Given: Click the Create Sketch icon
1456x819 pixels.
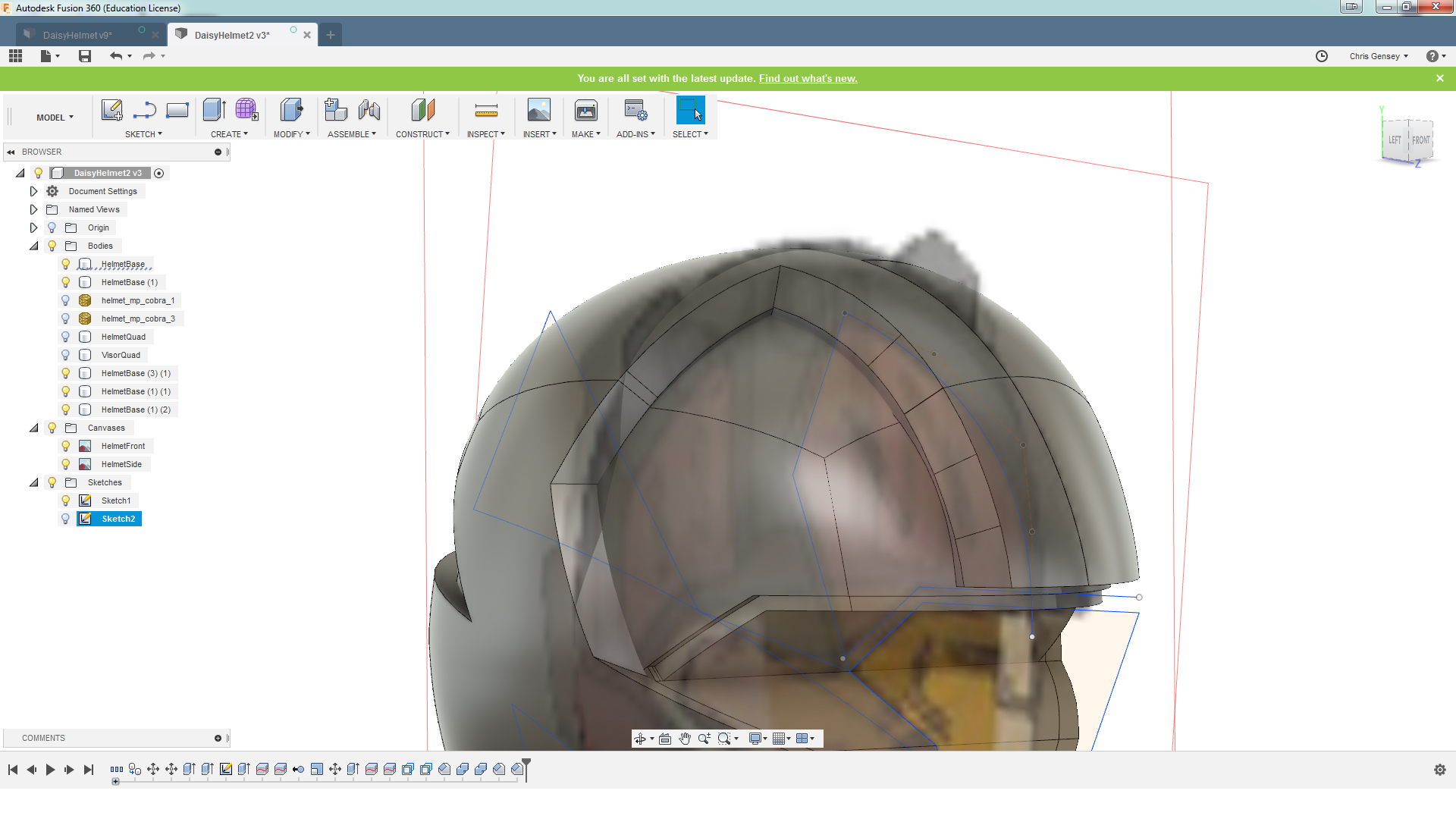Looking at the screenshot, I should (112, 111).
